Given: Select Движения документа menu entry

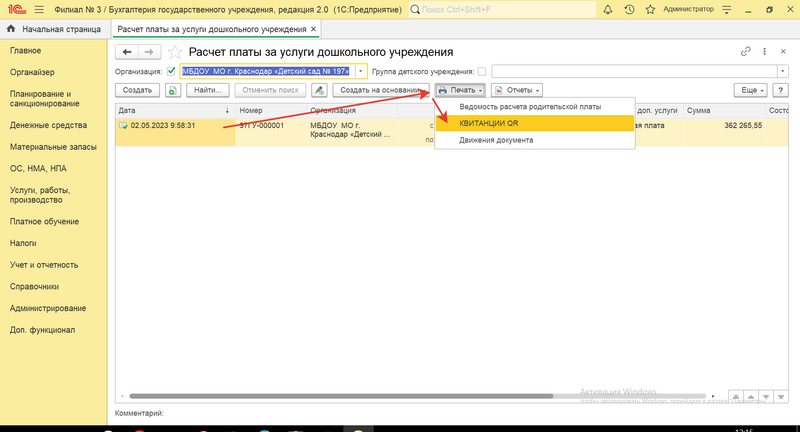Looking at the screenshot, I should pyautogui.click(x=496, y=140).
